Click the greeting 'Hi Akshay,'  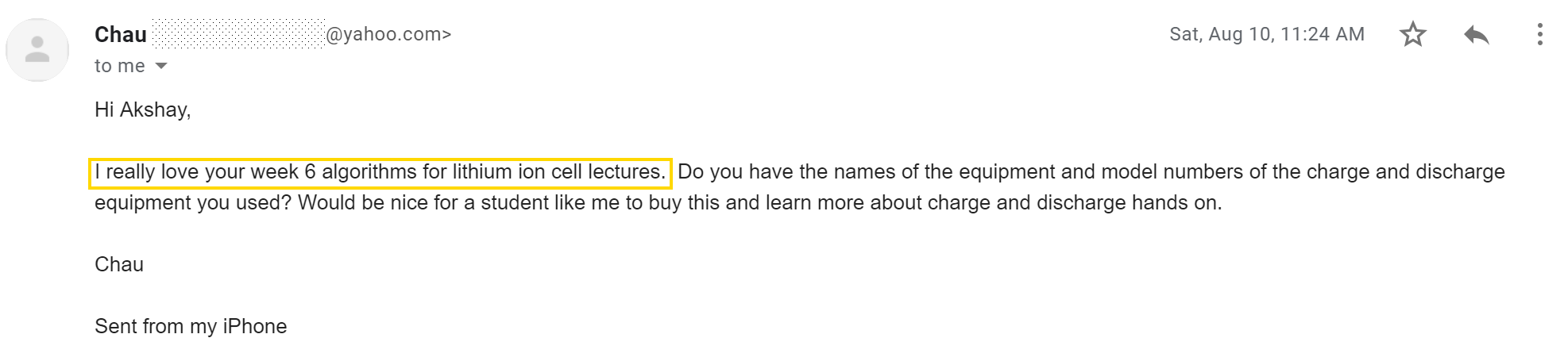click(x=143, y=109)
